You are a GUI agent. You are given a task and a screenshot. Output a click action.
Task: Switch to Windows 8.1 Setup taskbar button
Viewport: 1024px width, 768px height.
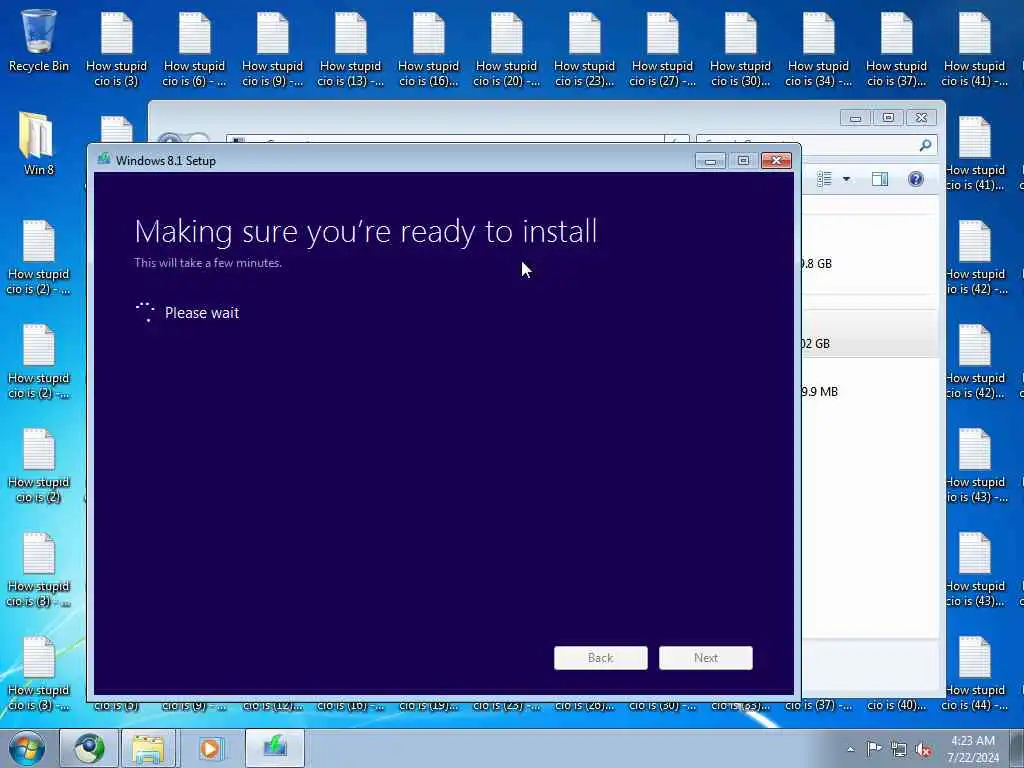coord(275,749)
